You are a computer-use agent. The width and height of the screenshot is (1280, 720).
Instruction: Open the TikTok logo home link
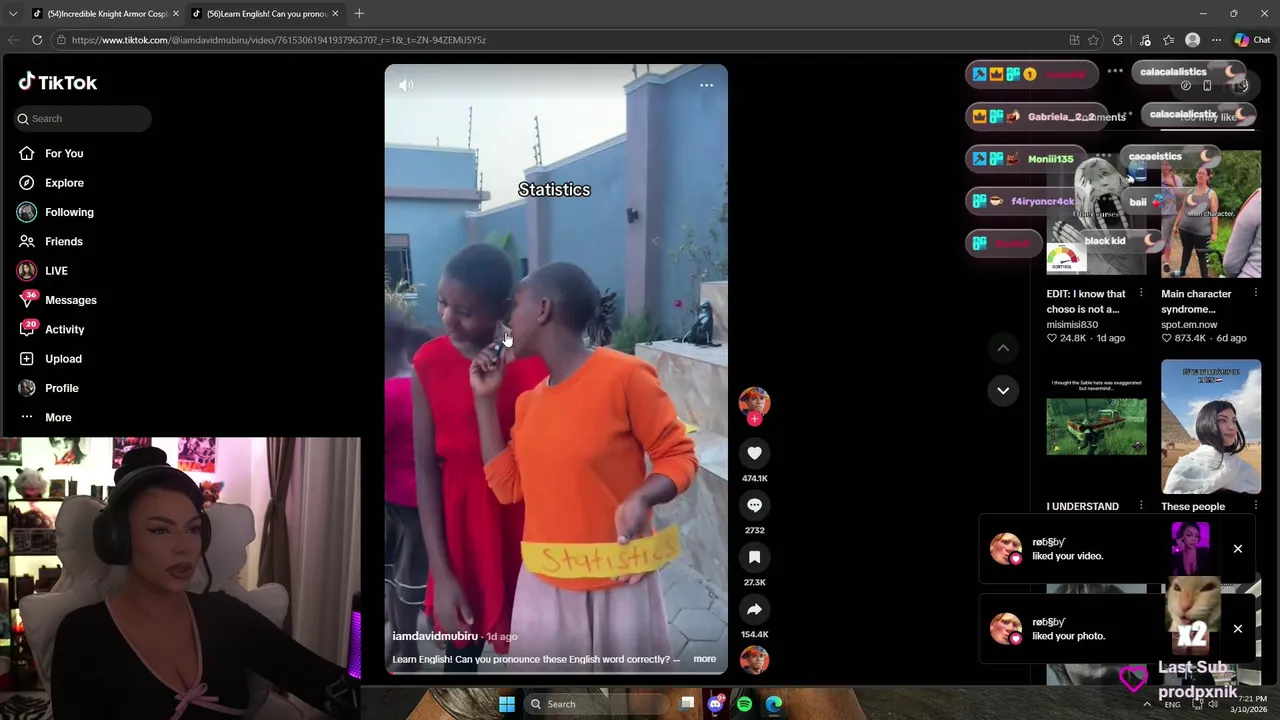[57, 82]
